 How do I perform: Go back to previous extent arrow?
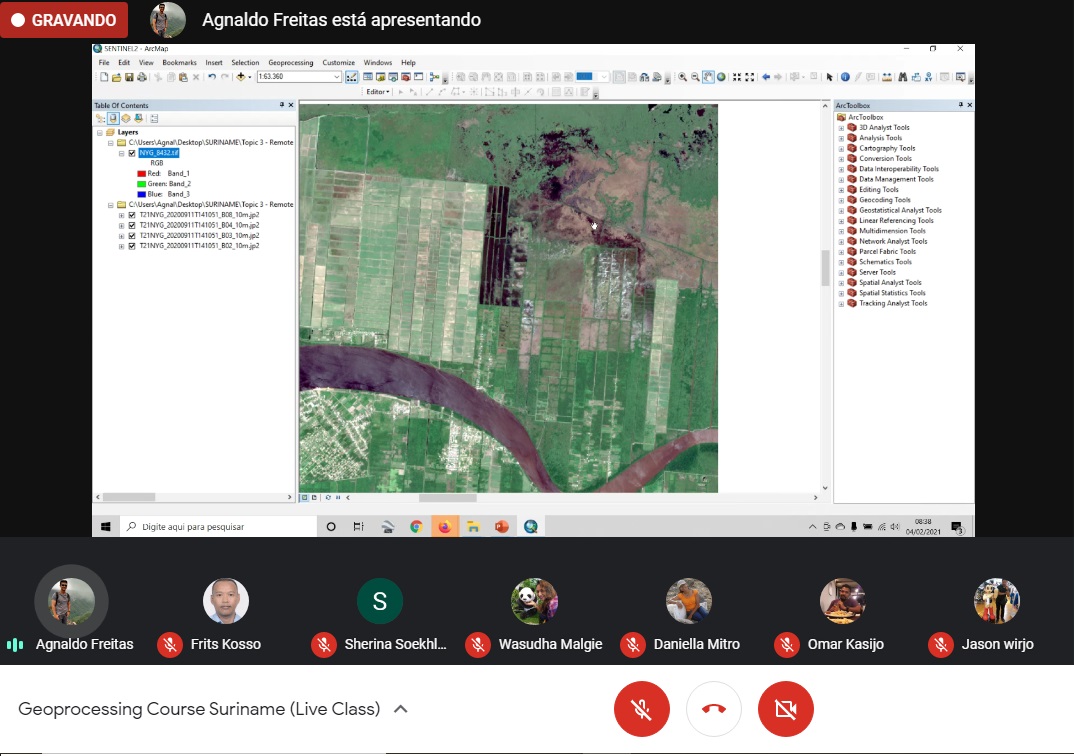(x=766, y=77)
